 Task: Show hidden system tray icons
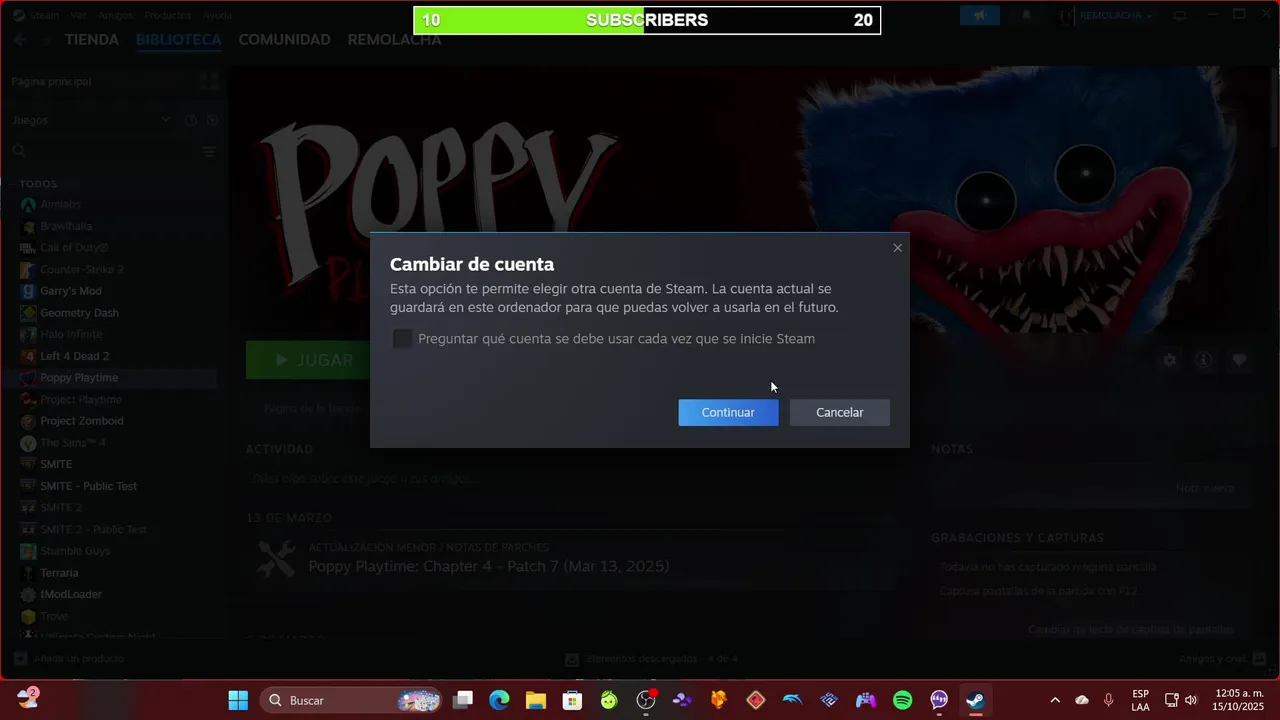click(x=1054, y=700)
